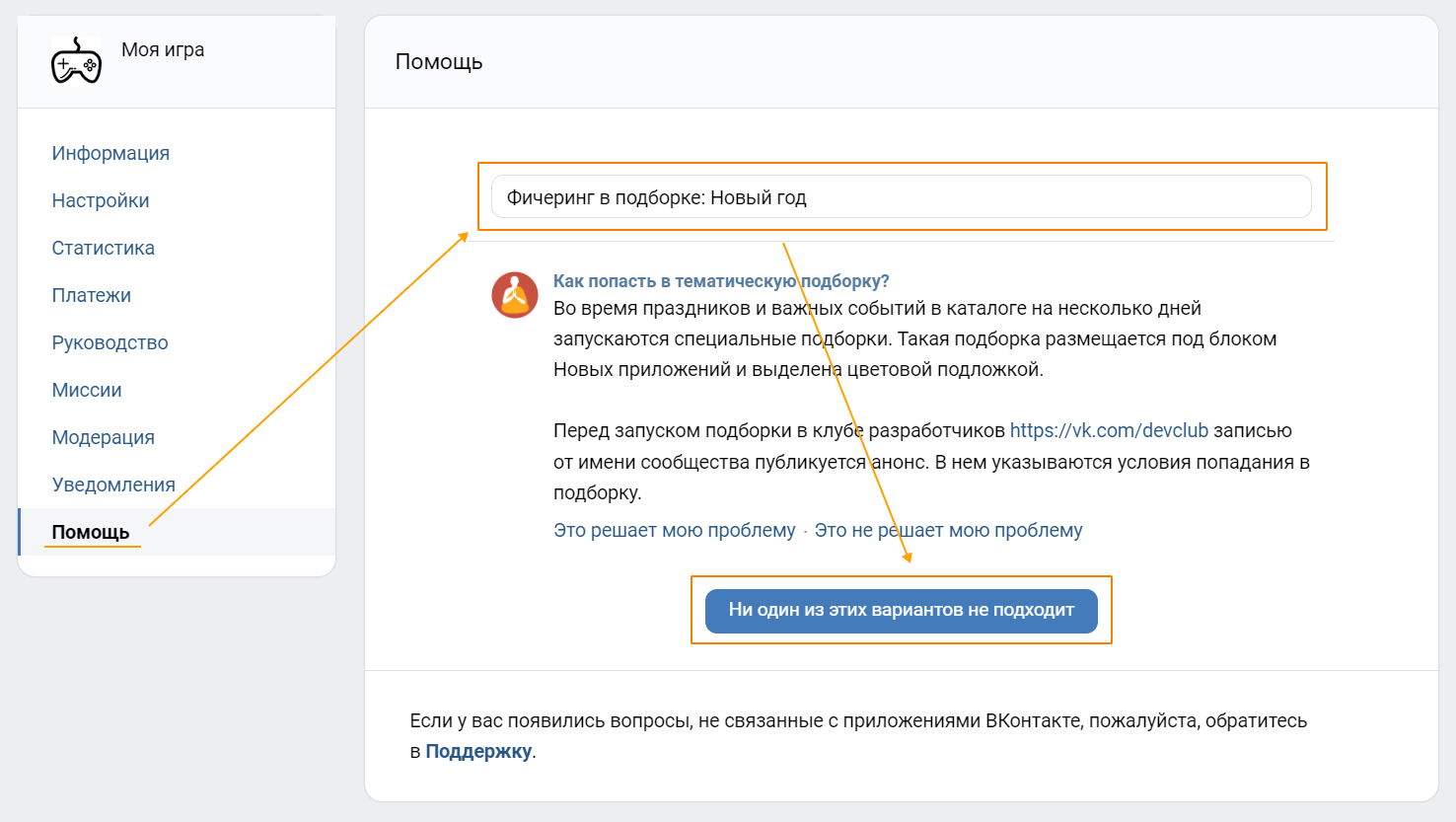Screen dimensions: 1456x822
Task: Open the Статистика page
Action: 103,248
